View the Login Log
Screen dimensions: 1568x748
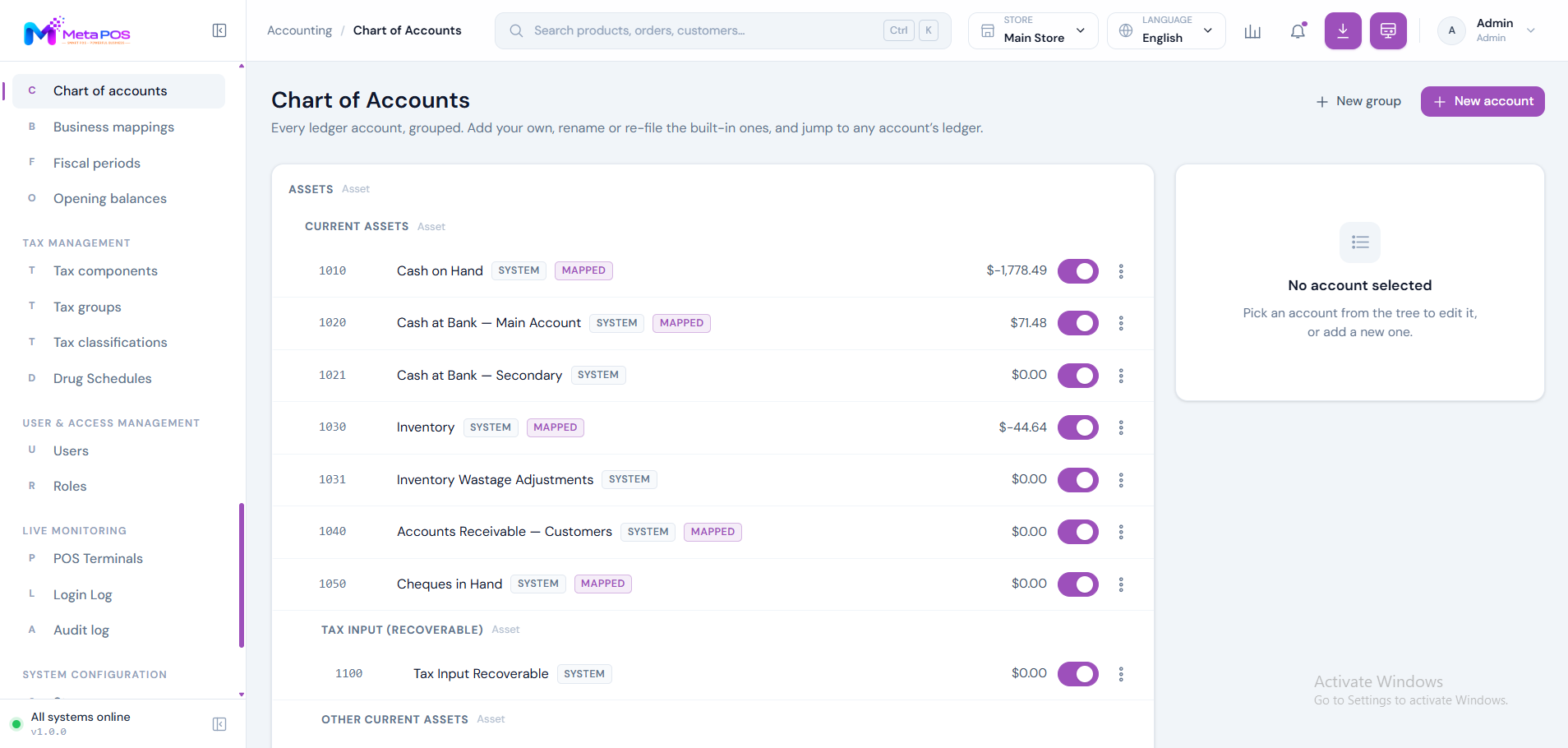tap(118, 594)
